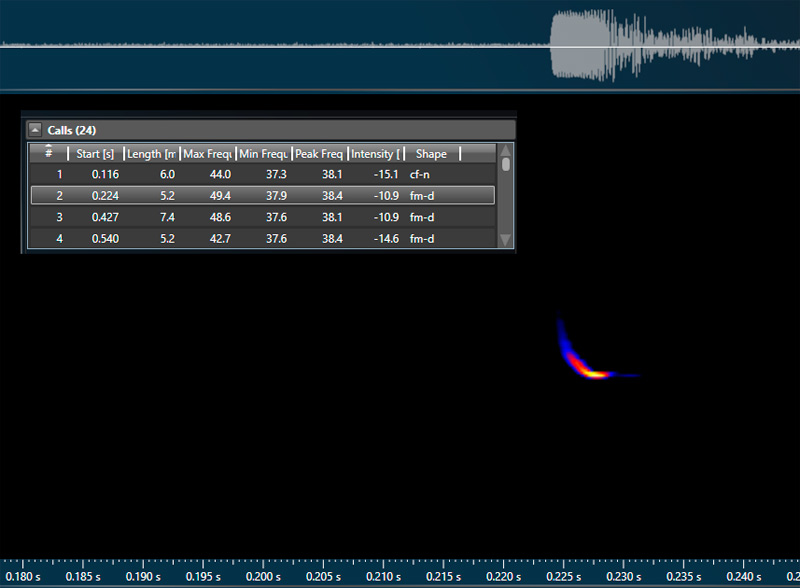Click the 0.240 s mark on time axis
This screenshot has width=800, height=588.
pos(744,576)
